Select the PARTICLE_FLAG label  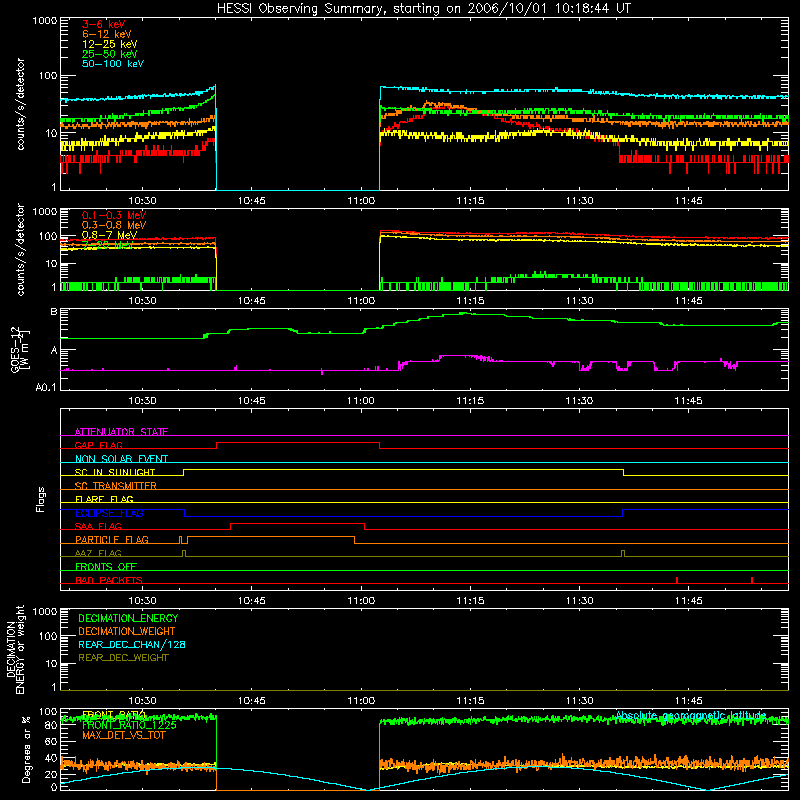point(112,539)
